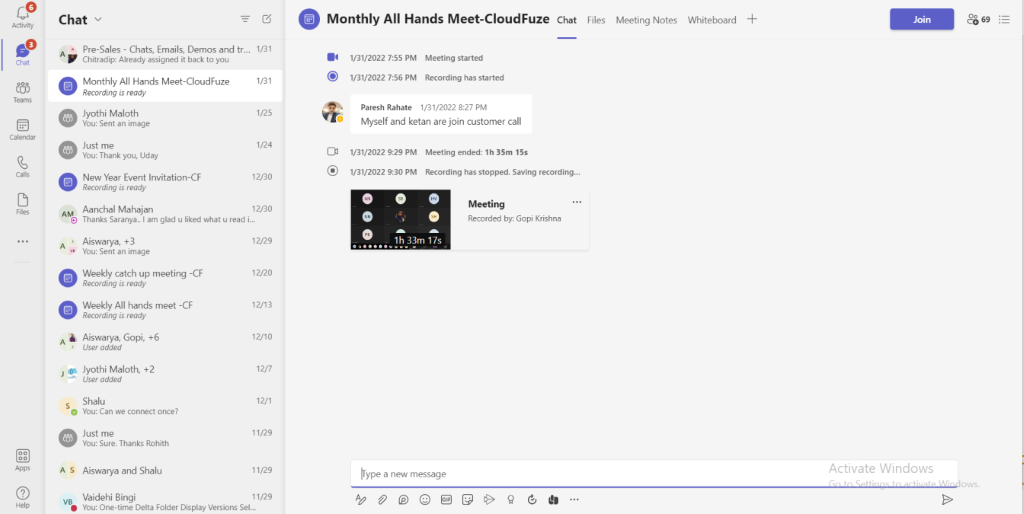The width and height of the screenshot is (1024, 514).
Task: Open the meeting details list icon in the header
Action: (x=1004, y=20)
